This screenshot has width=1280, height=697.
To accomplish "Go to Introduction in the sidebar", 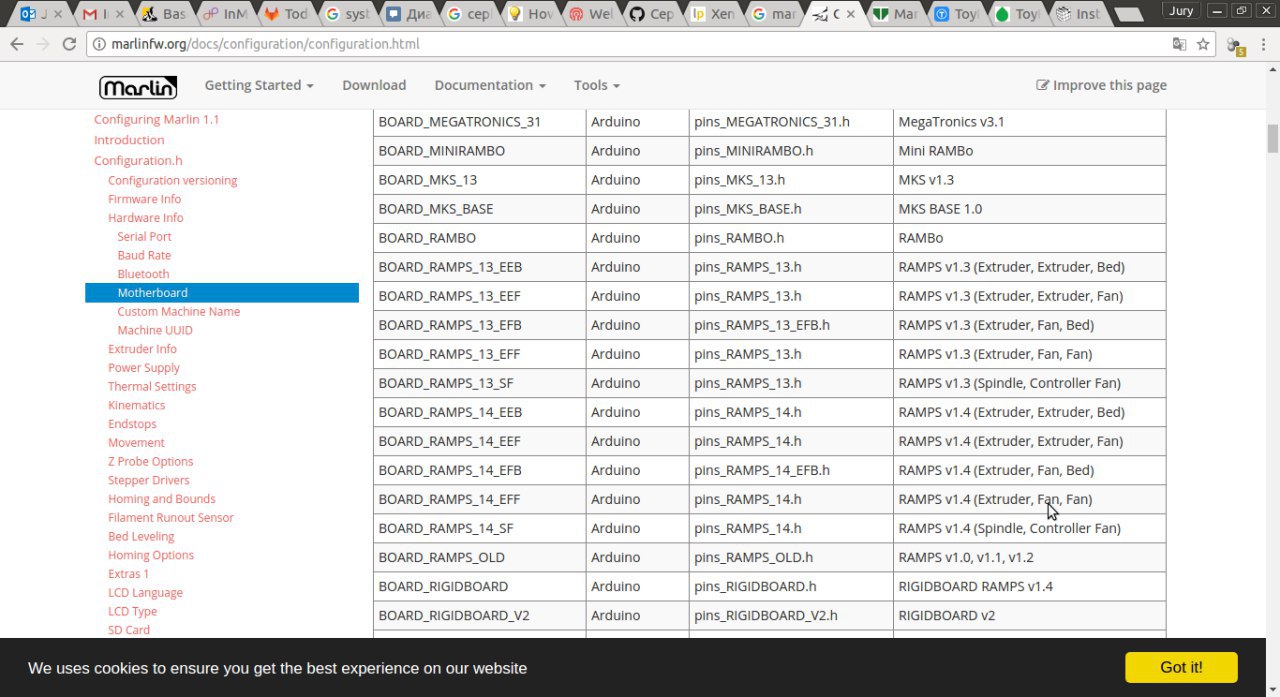I will 129,140.
